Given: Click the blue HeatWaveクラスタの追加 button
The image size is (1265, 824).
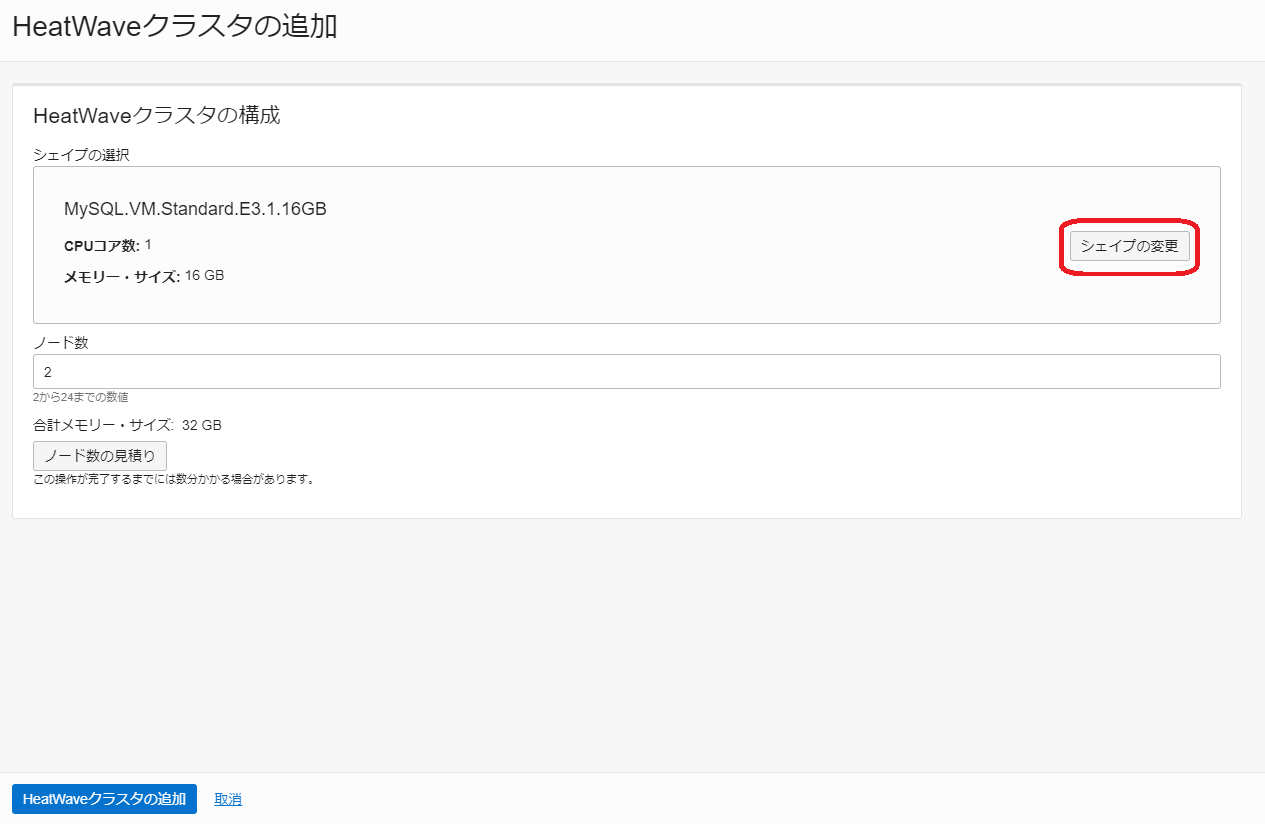Looking at the screenshot, I should tap(104, 799).
